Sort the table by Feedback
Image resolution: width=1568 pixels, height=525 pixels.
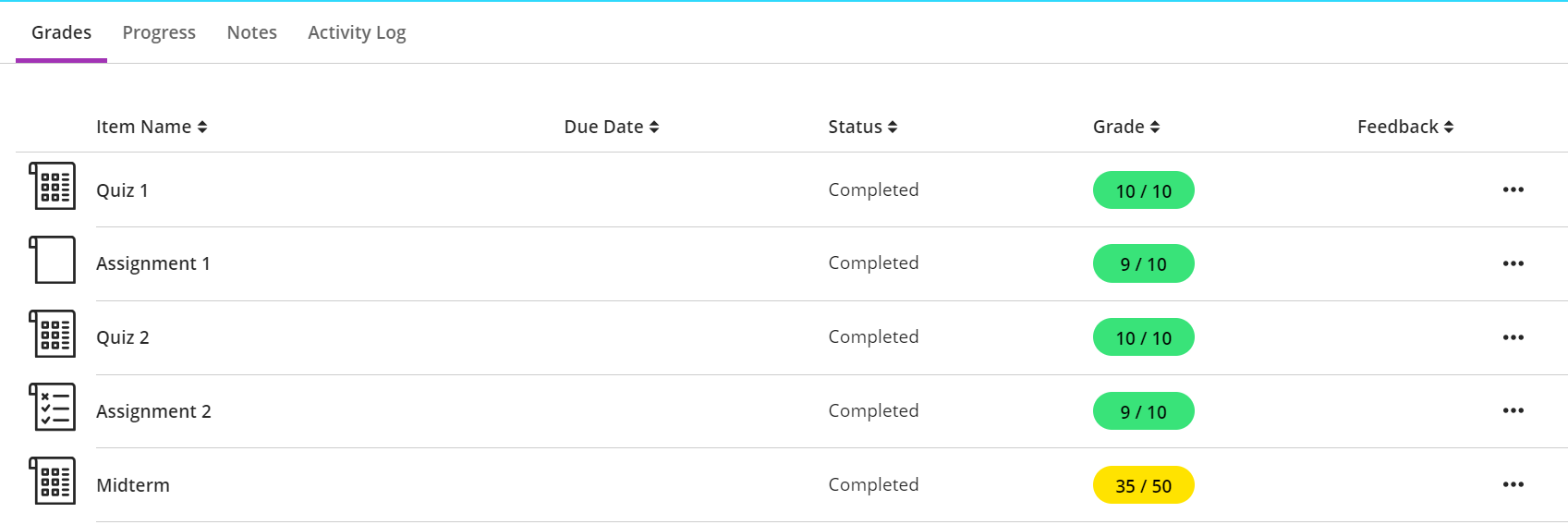[1404, 127]
